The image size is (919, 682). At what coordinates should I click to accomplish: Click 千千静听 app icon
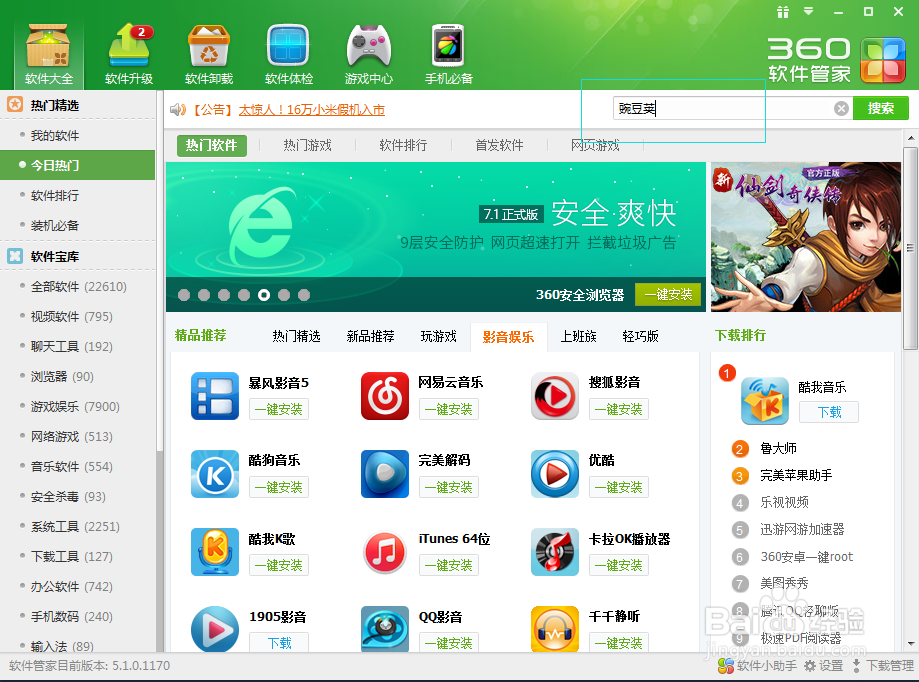554,629
